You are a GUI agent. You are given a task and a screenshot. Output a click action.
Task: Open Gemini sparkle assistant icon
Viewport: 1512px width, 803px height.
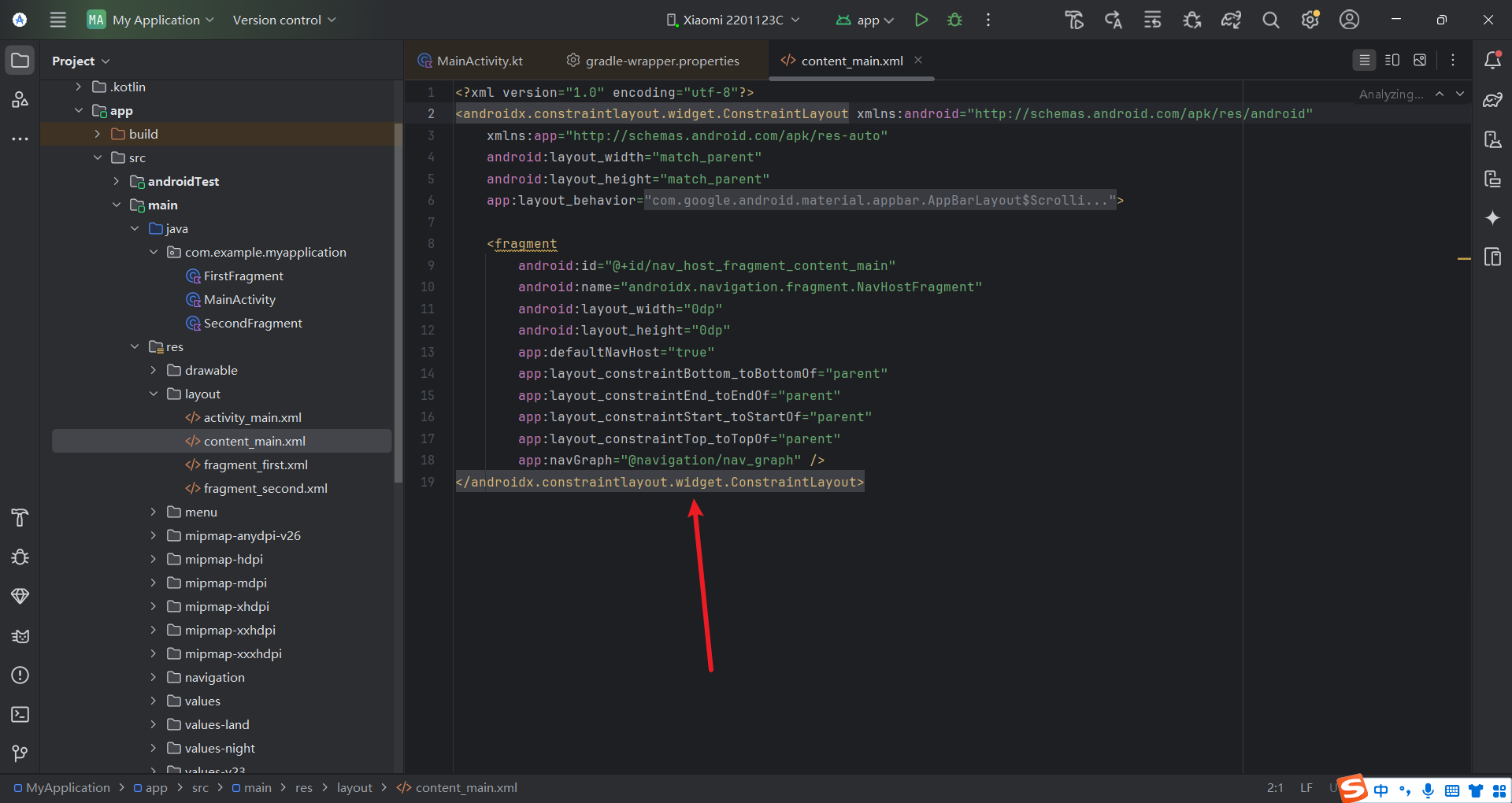click(x=1492, y=218)
